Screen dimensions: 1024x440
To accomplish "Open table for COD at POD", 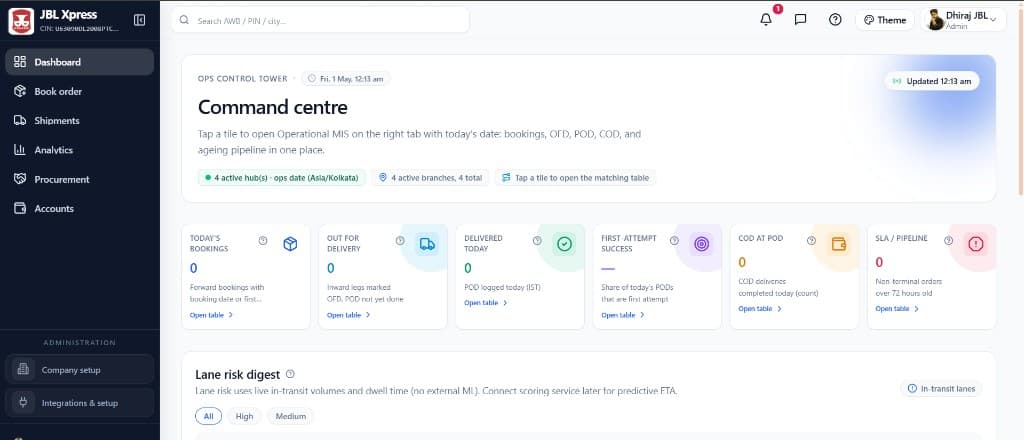I will 760,309.
